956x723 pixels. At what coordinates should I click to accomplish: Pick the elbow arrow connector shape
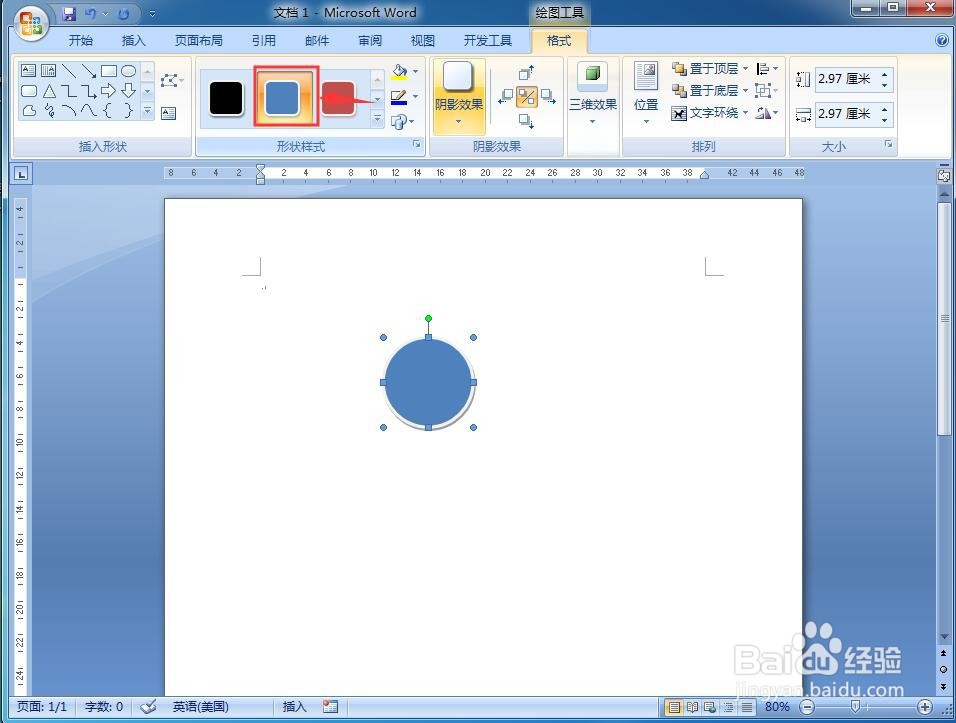tap(89, 91)
